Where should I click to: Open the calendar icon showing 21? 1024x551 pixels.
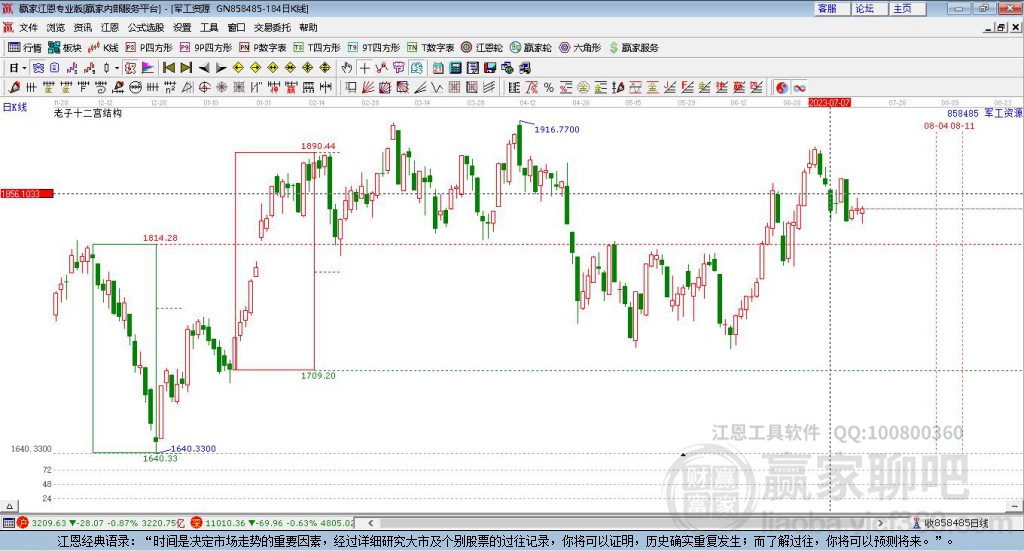[438, 68]
